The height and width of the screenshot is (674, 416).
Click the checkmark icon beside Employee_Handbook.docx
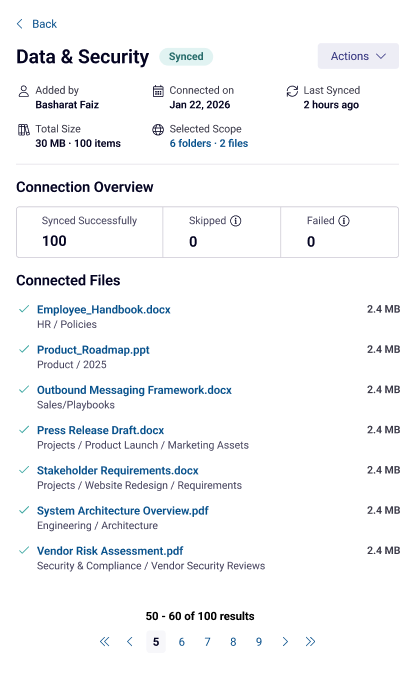point(24,309)
